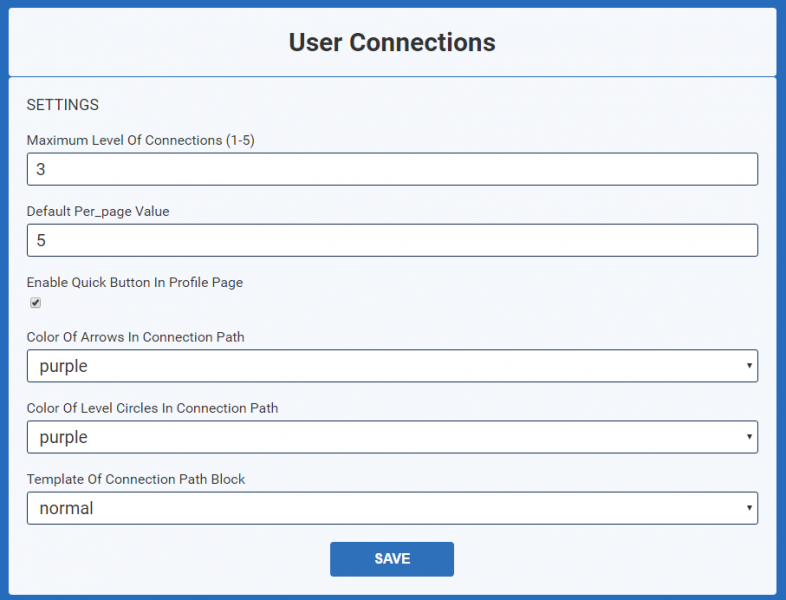Click the arrow icon on level circles select
Screen dimensions: 786x600
click(x=749, y=437)
